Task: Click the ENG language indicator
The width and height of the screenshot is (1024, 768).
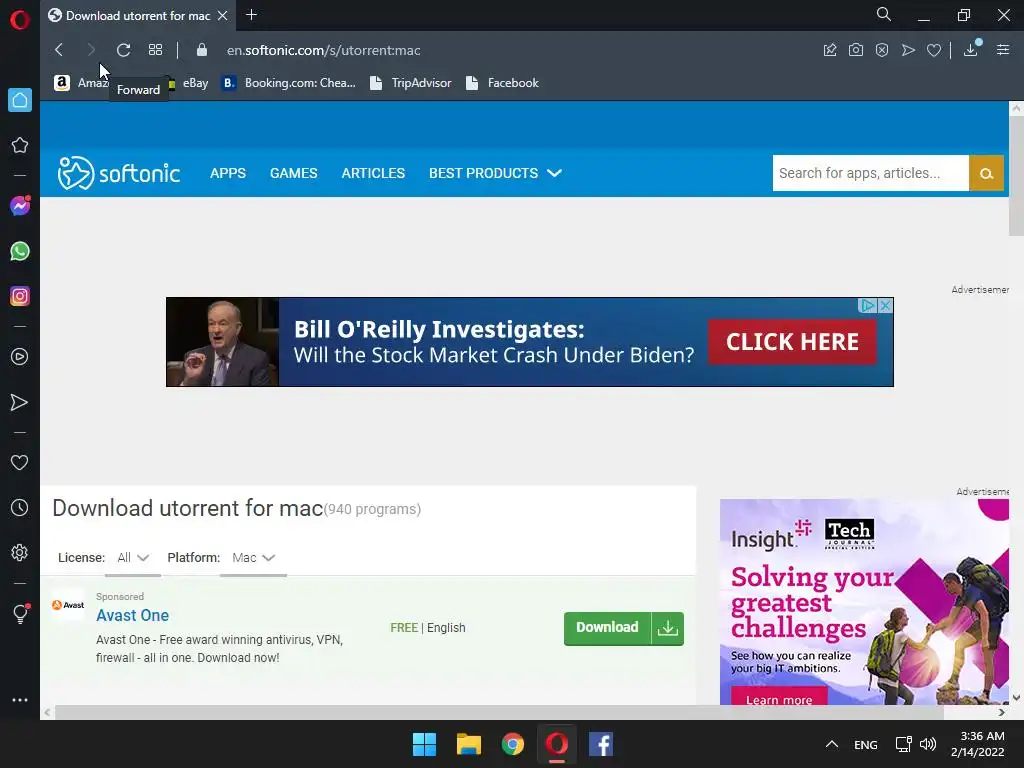Action: (866, 744)
